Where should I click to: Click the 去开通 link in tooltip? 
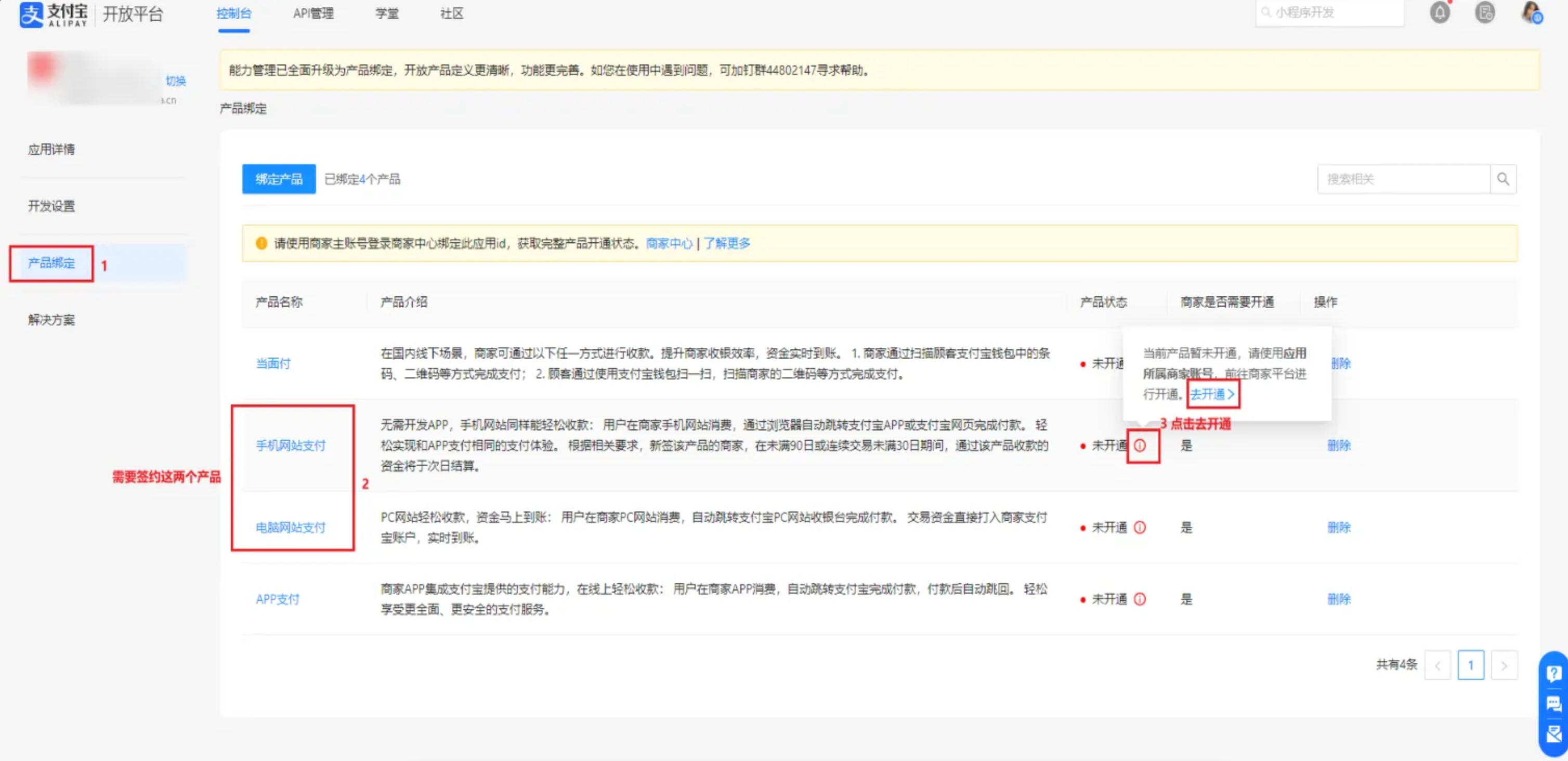click(x=1212, y=395)
